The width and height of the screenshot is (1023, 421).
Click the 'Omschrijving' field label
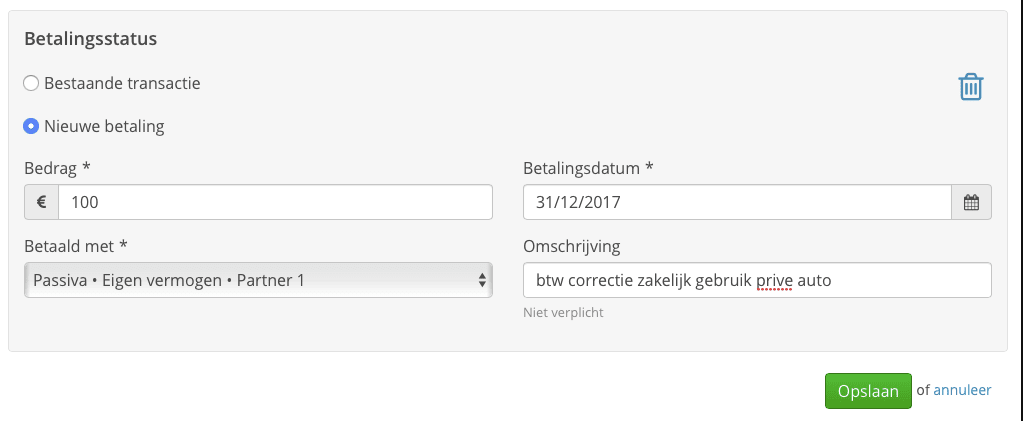(x=572, y=246)
